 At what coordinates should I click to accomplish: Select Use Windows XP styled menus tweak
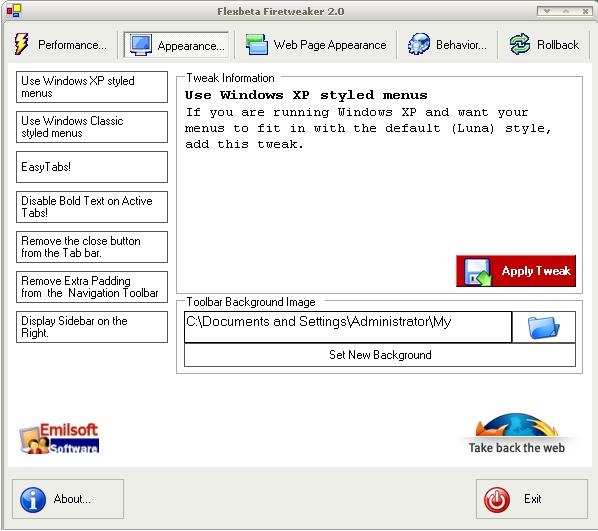click(x=92, y=87)
